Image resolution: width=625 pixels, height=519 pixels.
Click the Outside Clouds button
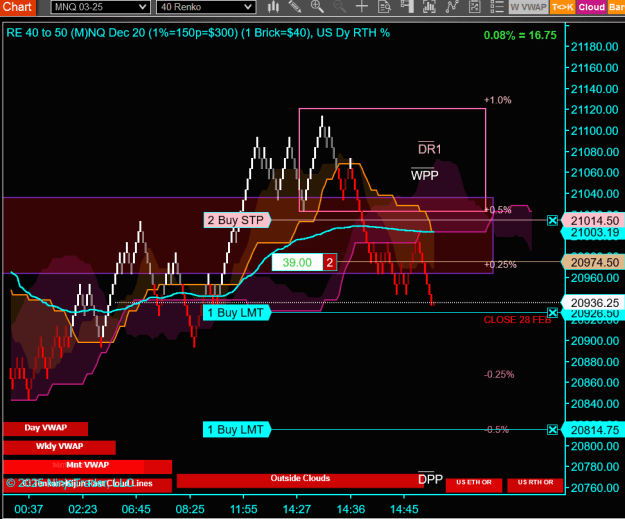pos(300,480)
